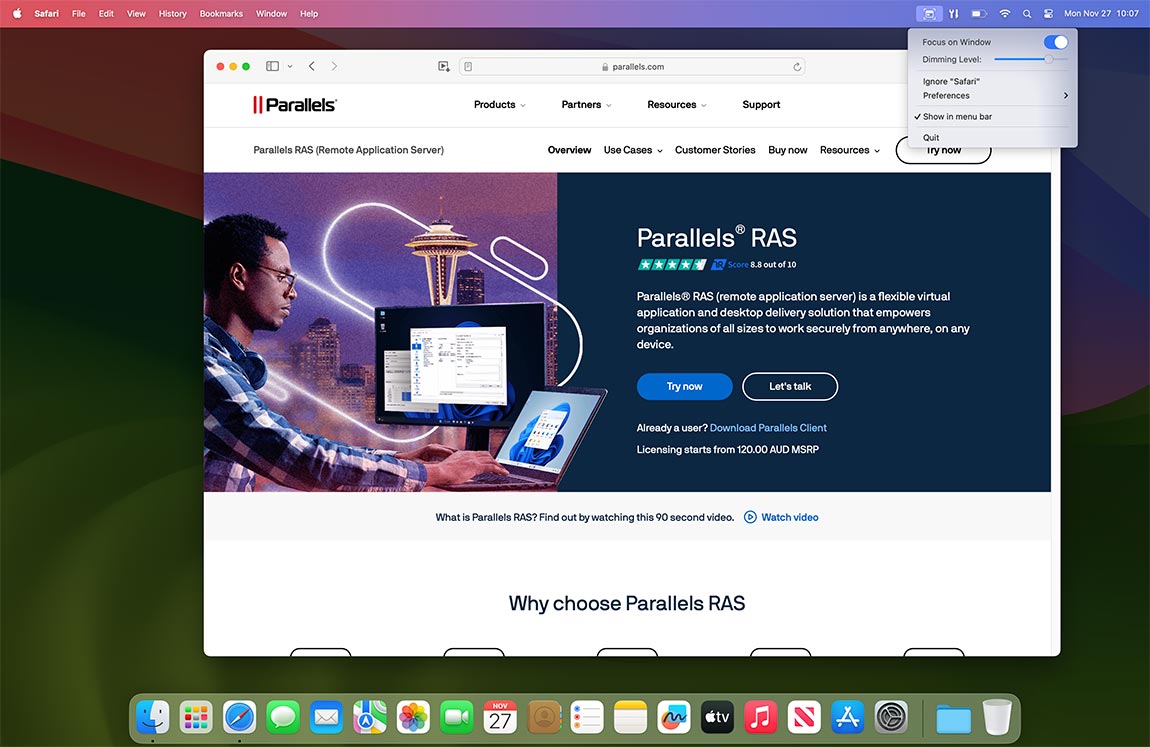Open the Bookmarks menu
Image resolution: width=1150 pixels, height=747 pixels.
[221, 14]
